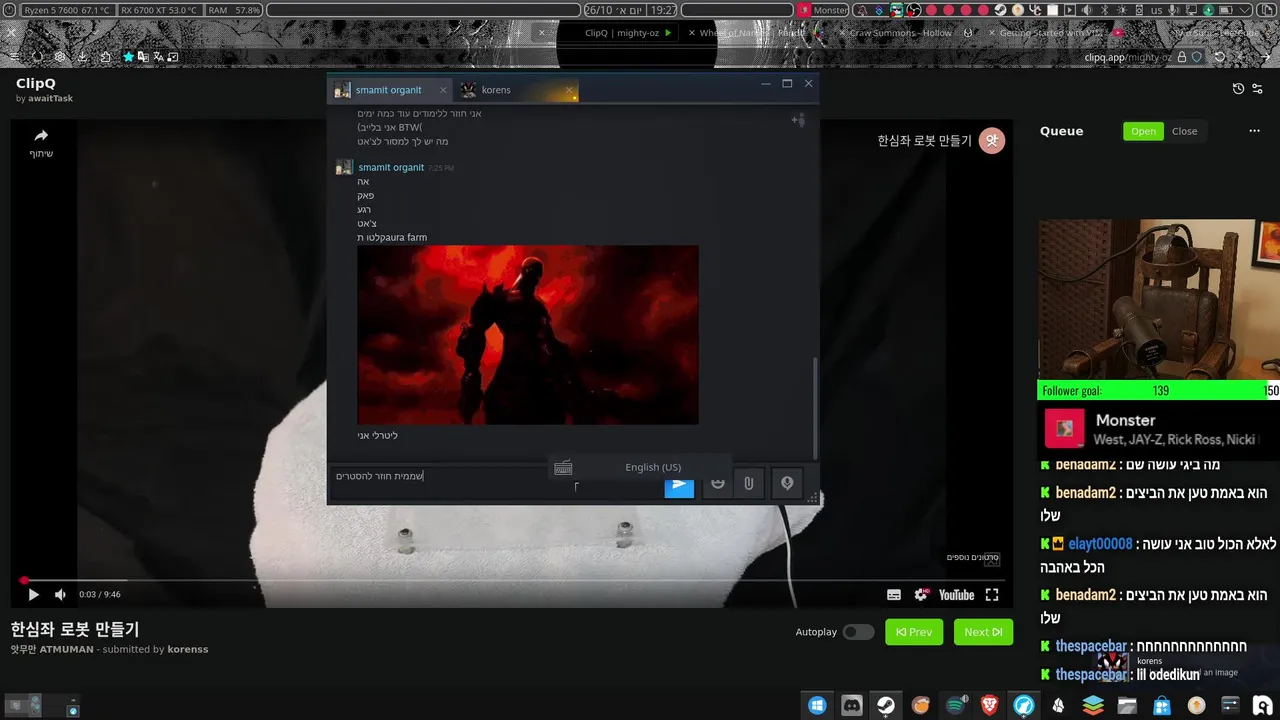Mute the YouTube video volume
Screen dimensions: 1280x720
(x=60, y=595)
